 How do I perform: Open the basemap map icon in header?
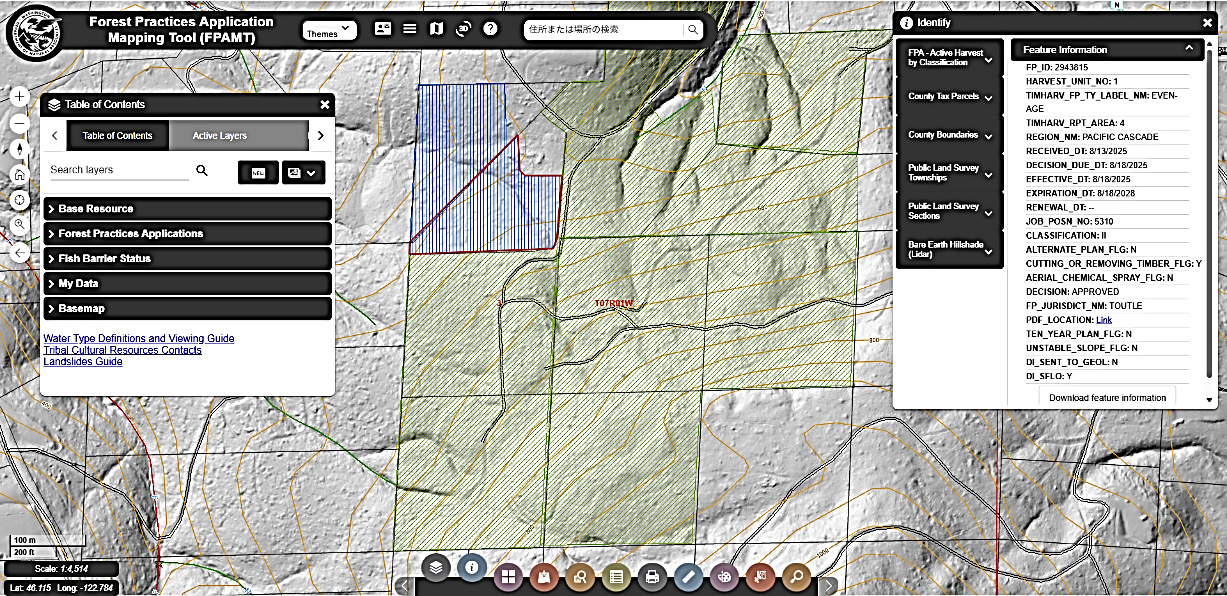point(436,30)
